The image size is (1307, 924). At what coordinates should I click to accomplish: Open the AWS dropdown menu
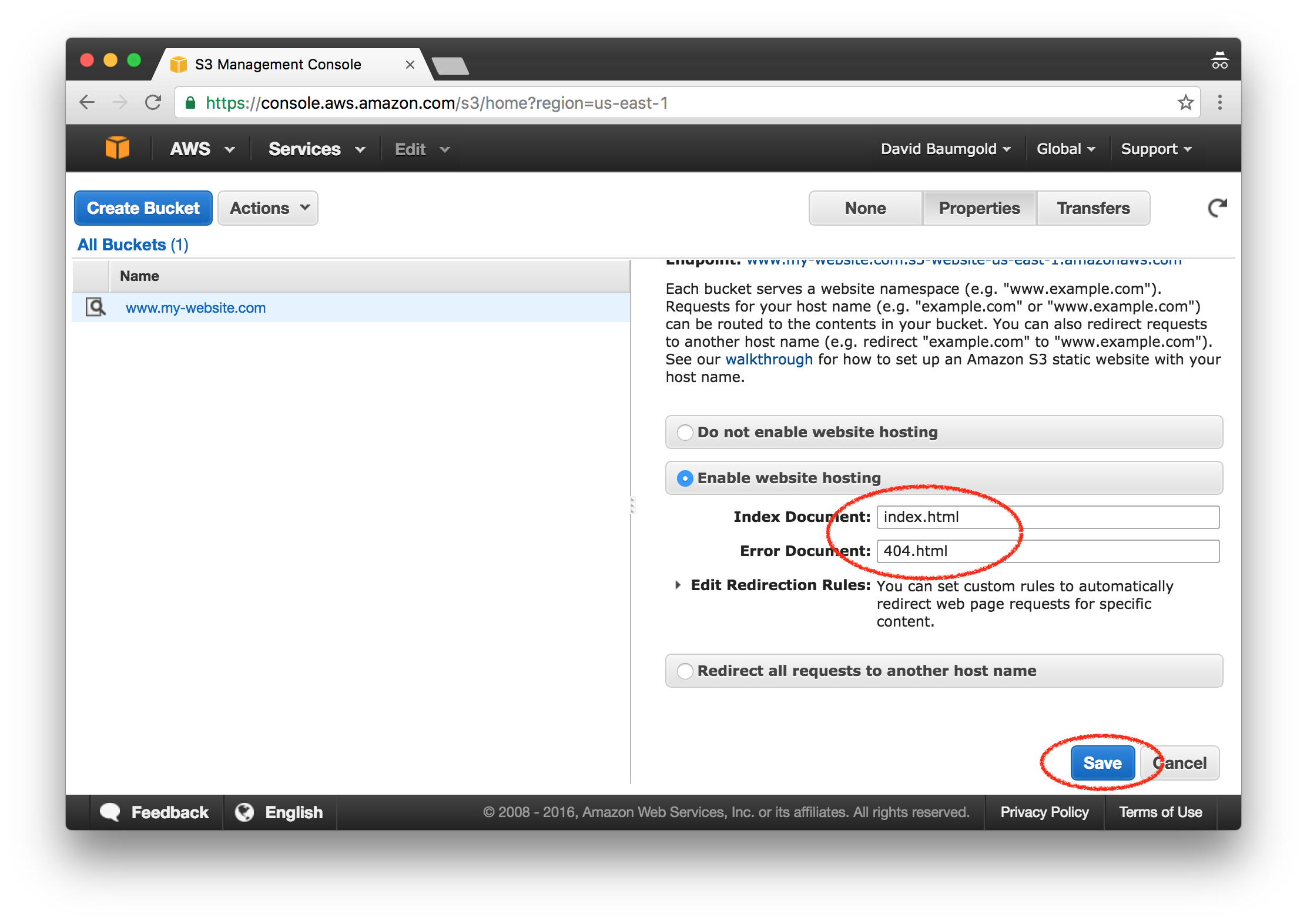(x=202, y=149)
